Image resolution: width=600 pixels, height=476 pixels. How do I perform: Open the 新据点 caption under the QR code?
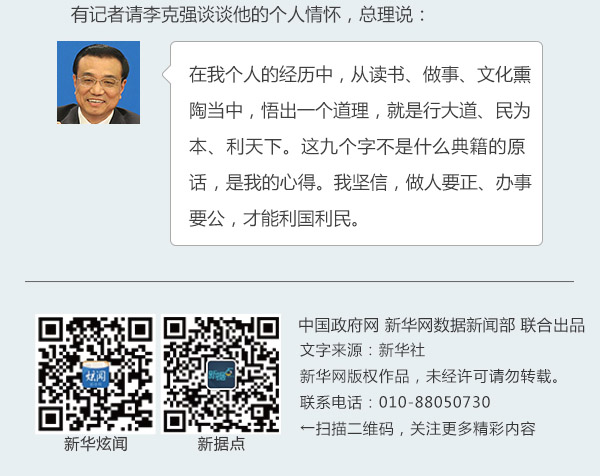[221, 444]
